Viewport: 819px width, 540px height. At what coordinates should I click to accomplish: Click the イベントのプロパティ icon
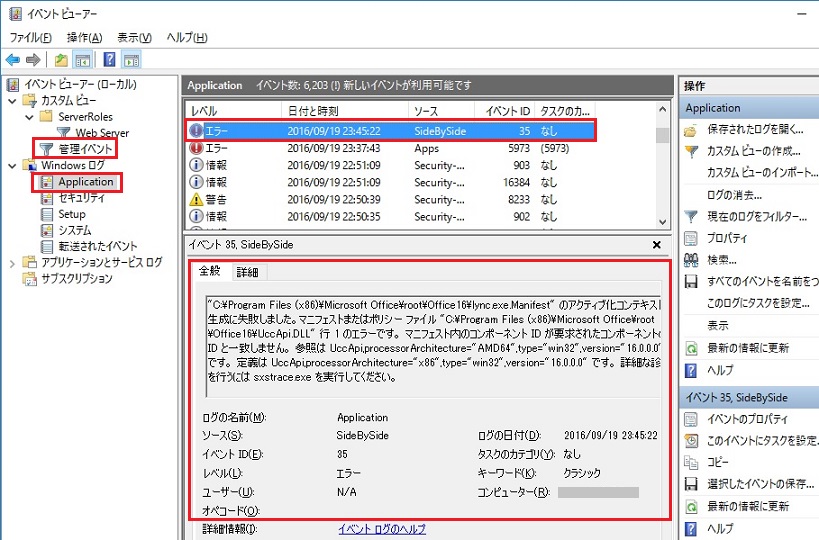(x=691, y=419)
